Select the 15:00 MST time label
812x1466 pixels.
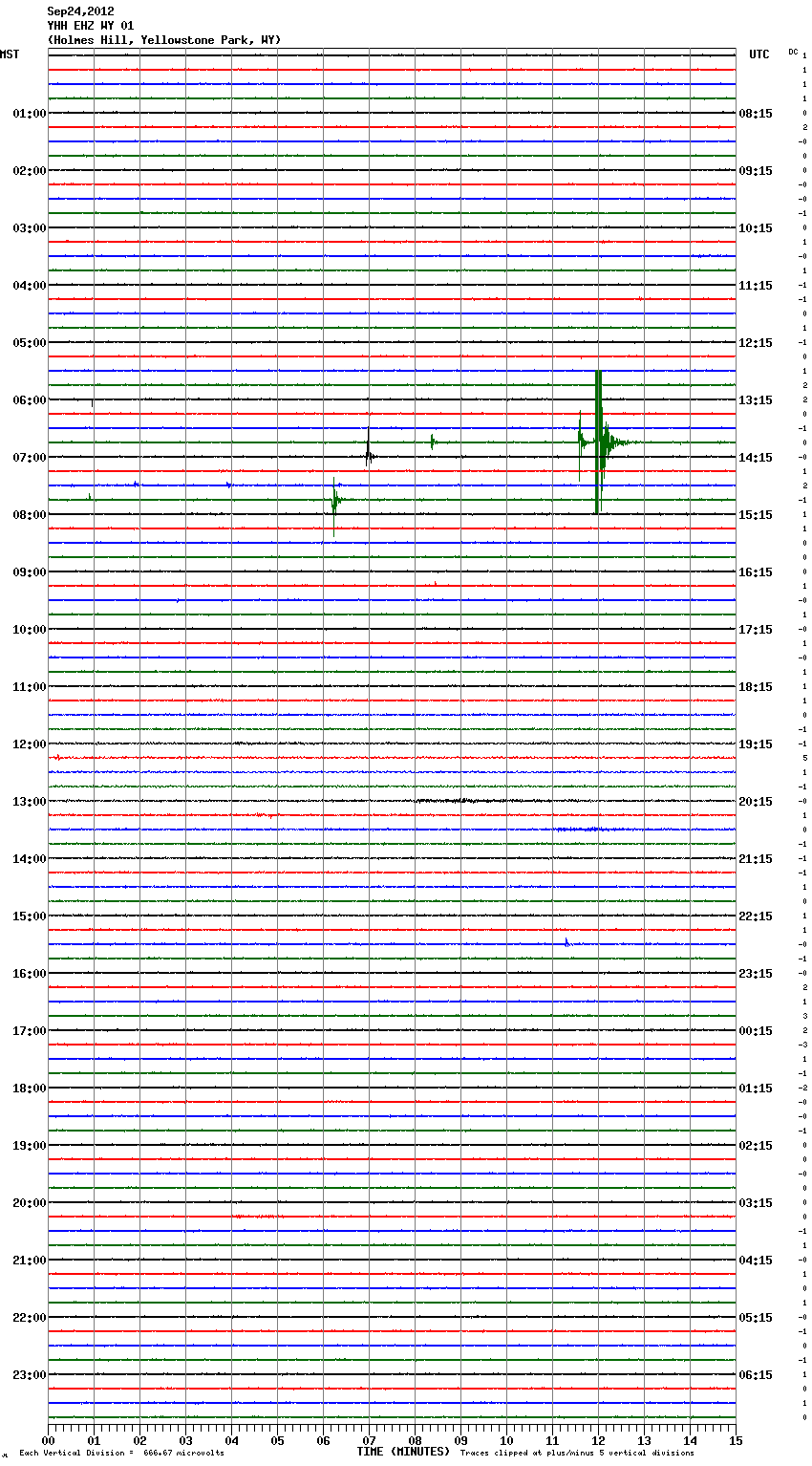click(30, 916)
